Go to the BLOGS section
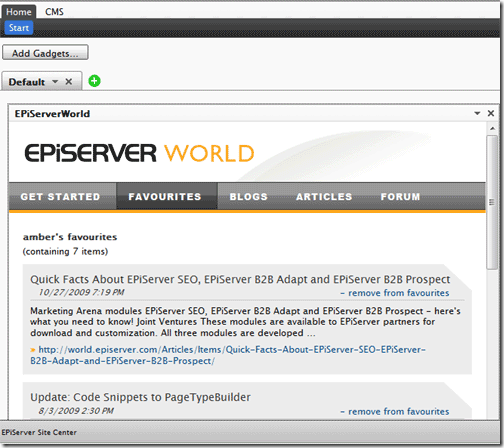 [x=249, y=197]
